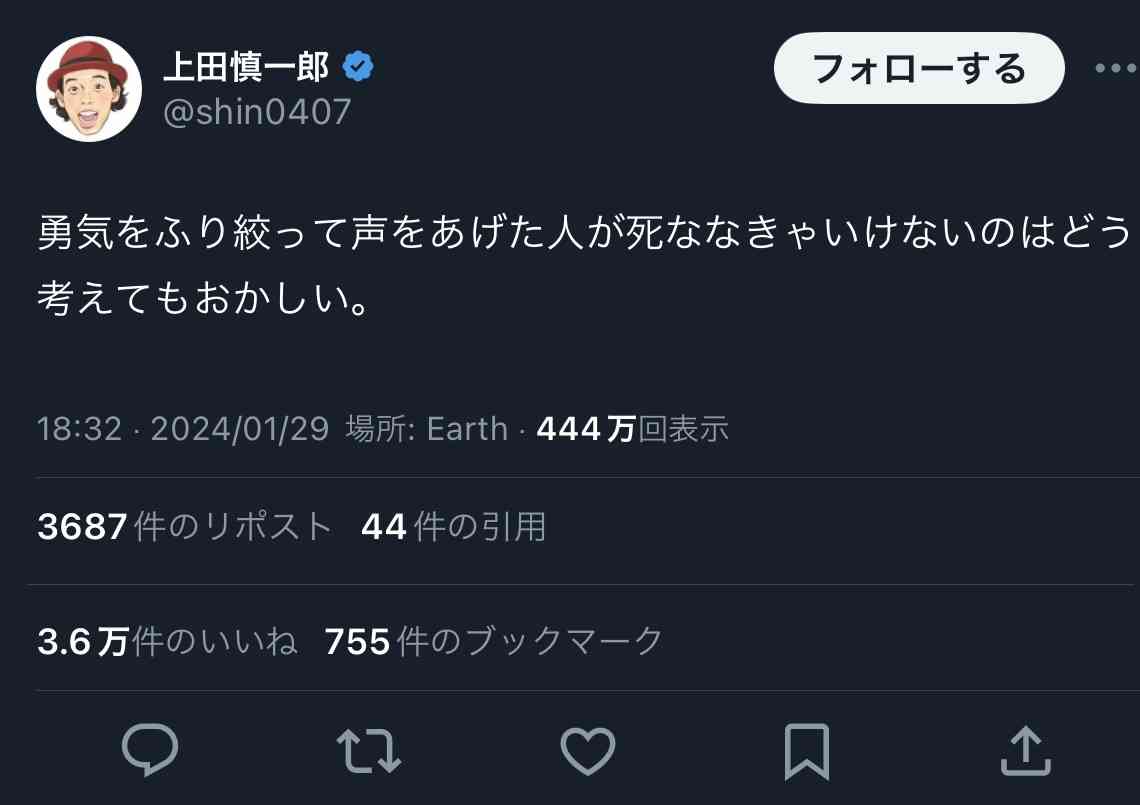Tap the 場所: Earth location label
The image size is (1140, 805).
[427, 429]
